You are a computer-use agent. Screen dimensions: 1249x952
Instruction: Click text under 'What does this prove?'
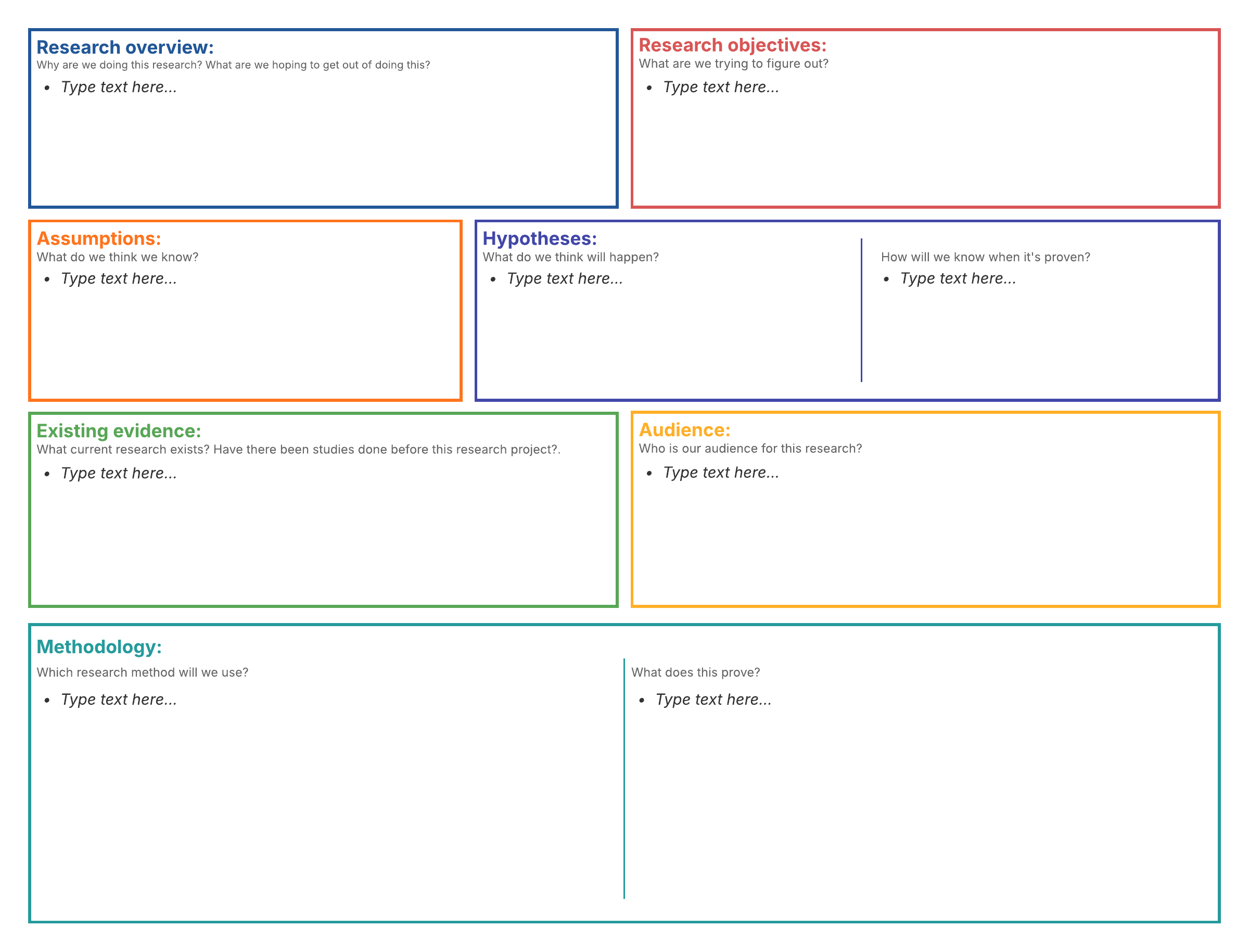click(x=712, y=700)
